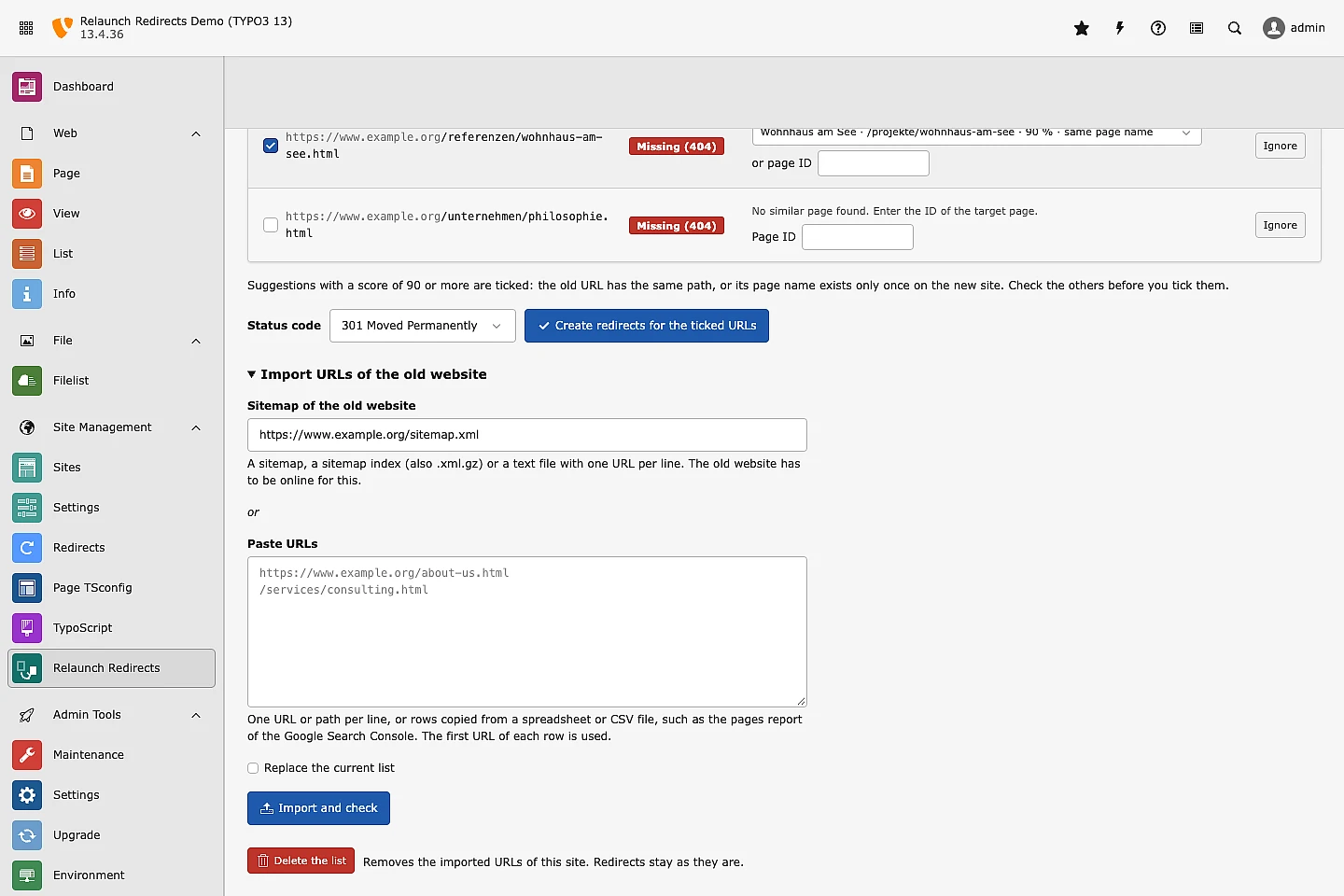Open the Filelist module
Screen dimensions: 1344x896
point(112,381)
